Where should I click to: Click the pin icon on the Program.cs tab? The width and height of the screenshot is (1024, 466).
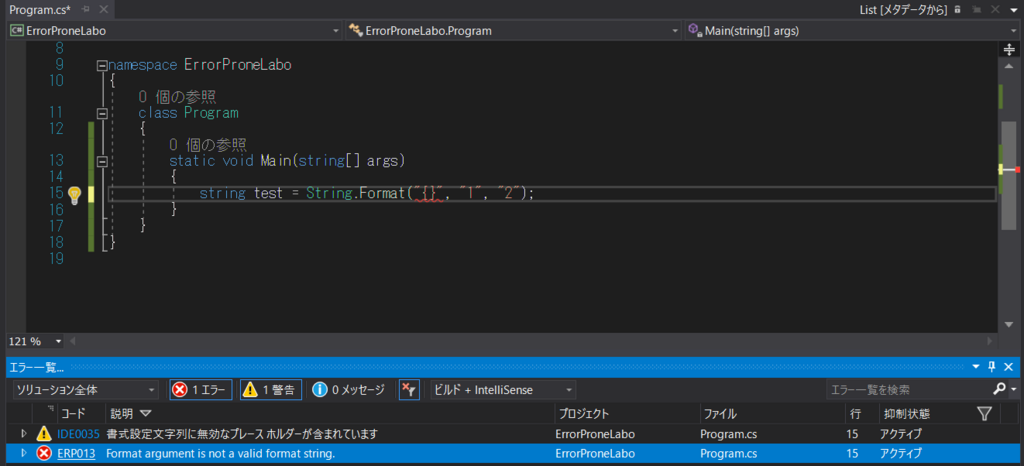pyautogui.click(x=85, y=9)
